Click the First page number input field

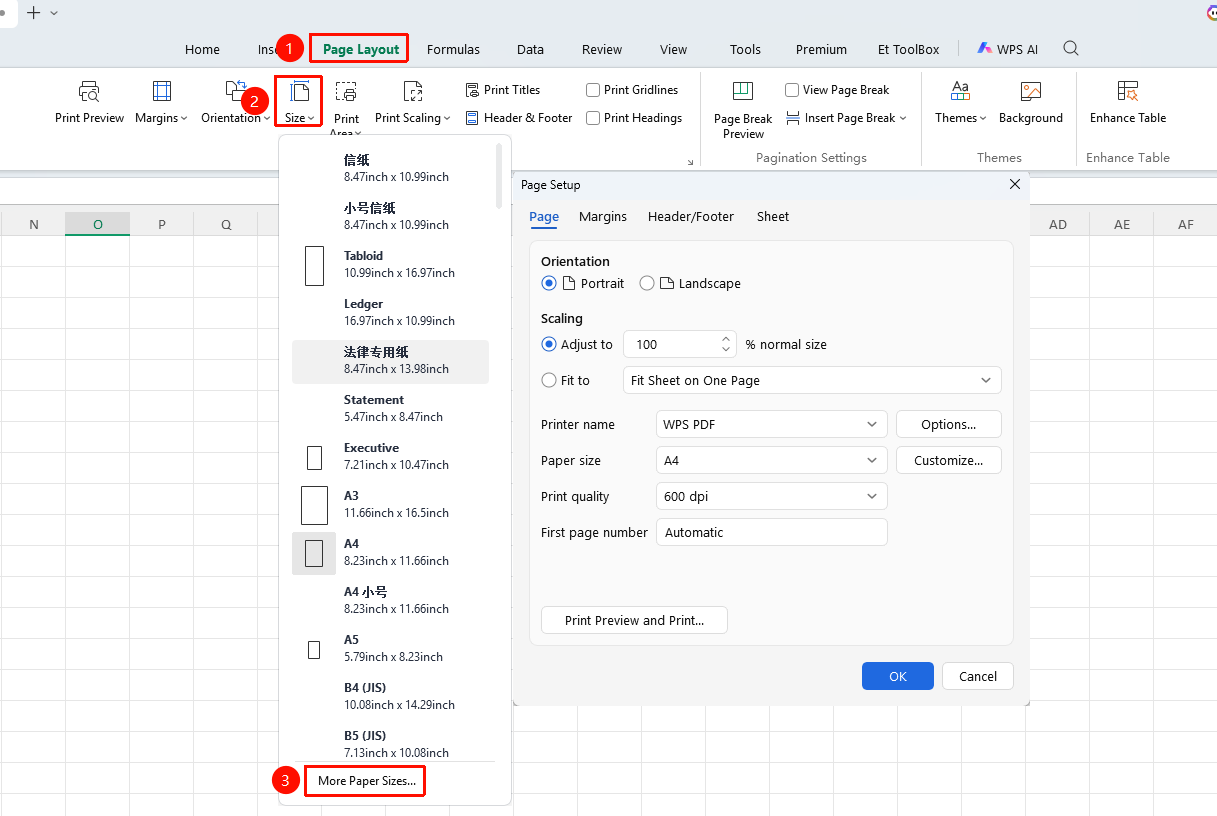coord(772,533)
